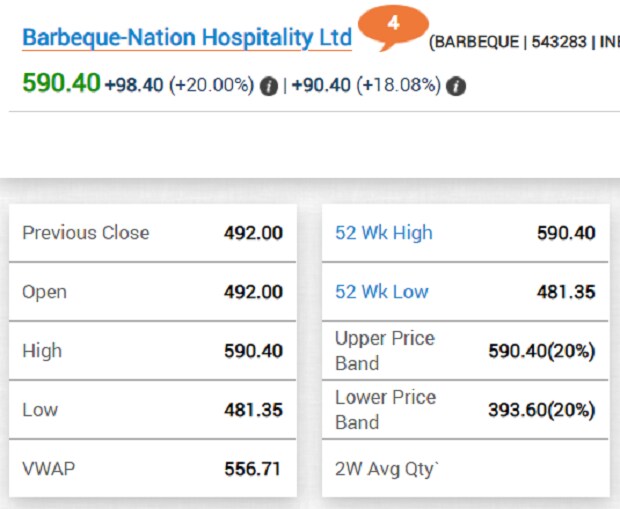
Task: Click the +90.40 price change text
Action: [321, 85]
